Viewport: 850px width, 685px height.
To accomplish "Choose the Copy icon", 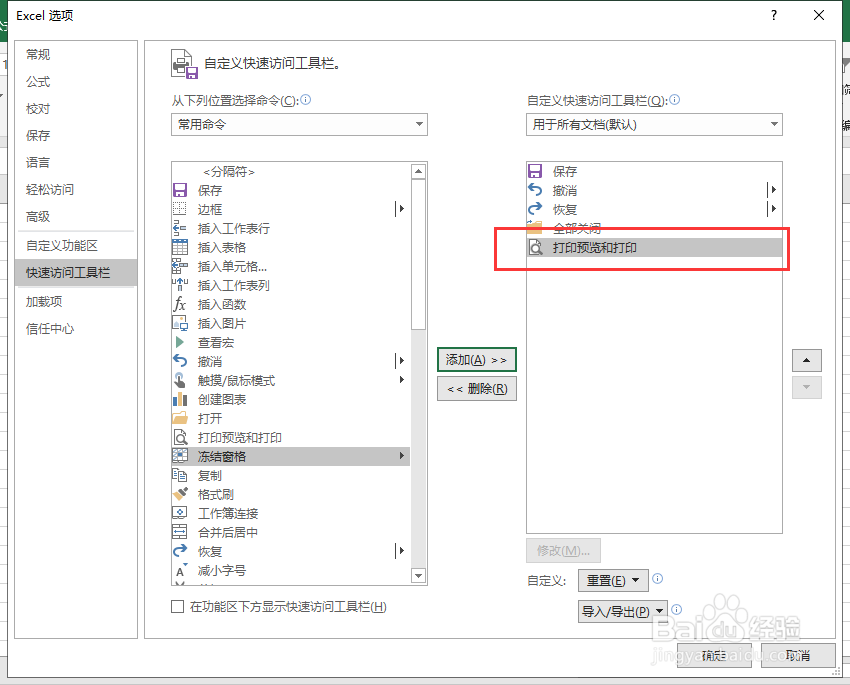I will 179,475.
